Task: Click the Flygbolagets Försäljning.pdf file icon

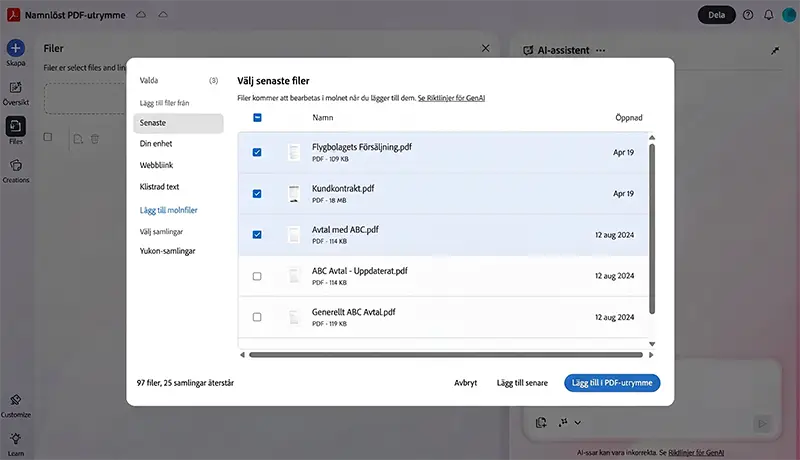Action: tap(294, 152)
